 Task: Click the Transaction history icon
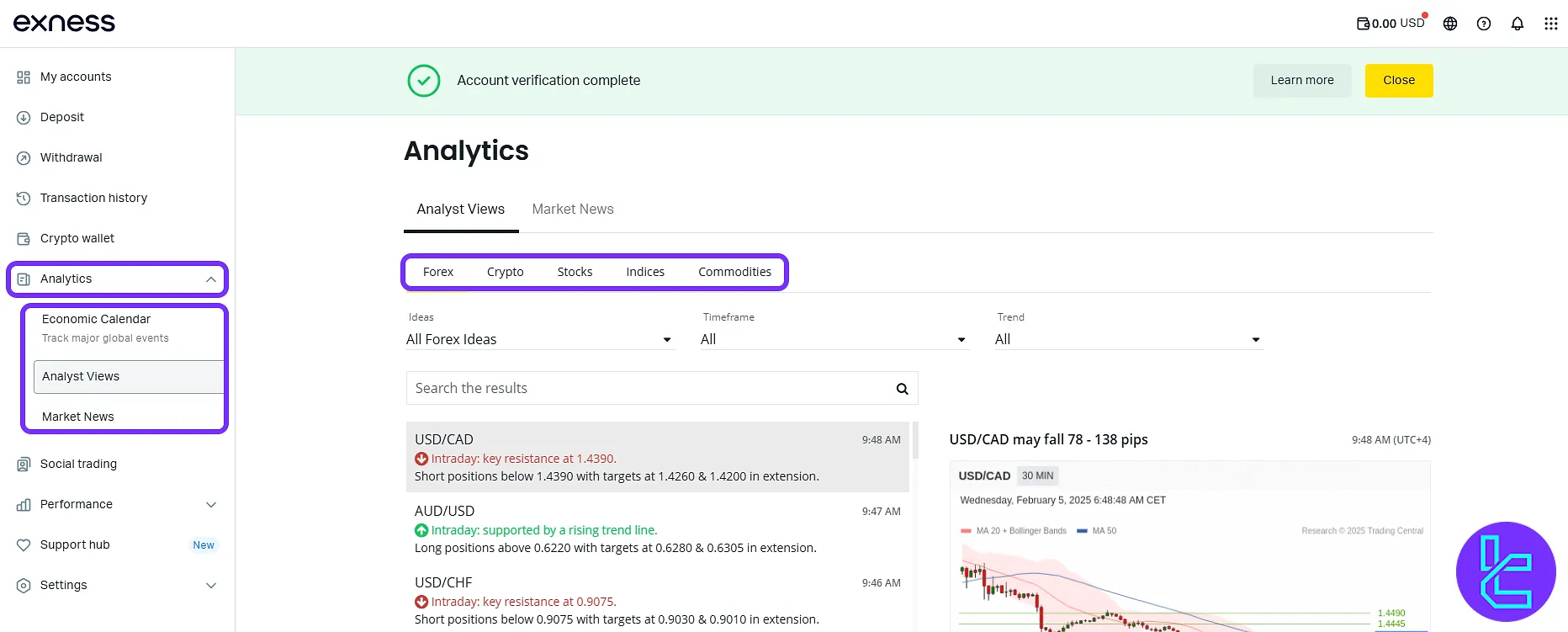tap(24, 198)
